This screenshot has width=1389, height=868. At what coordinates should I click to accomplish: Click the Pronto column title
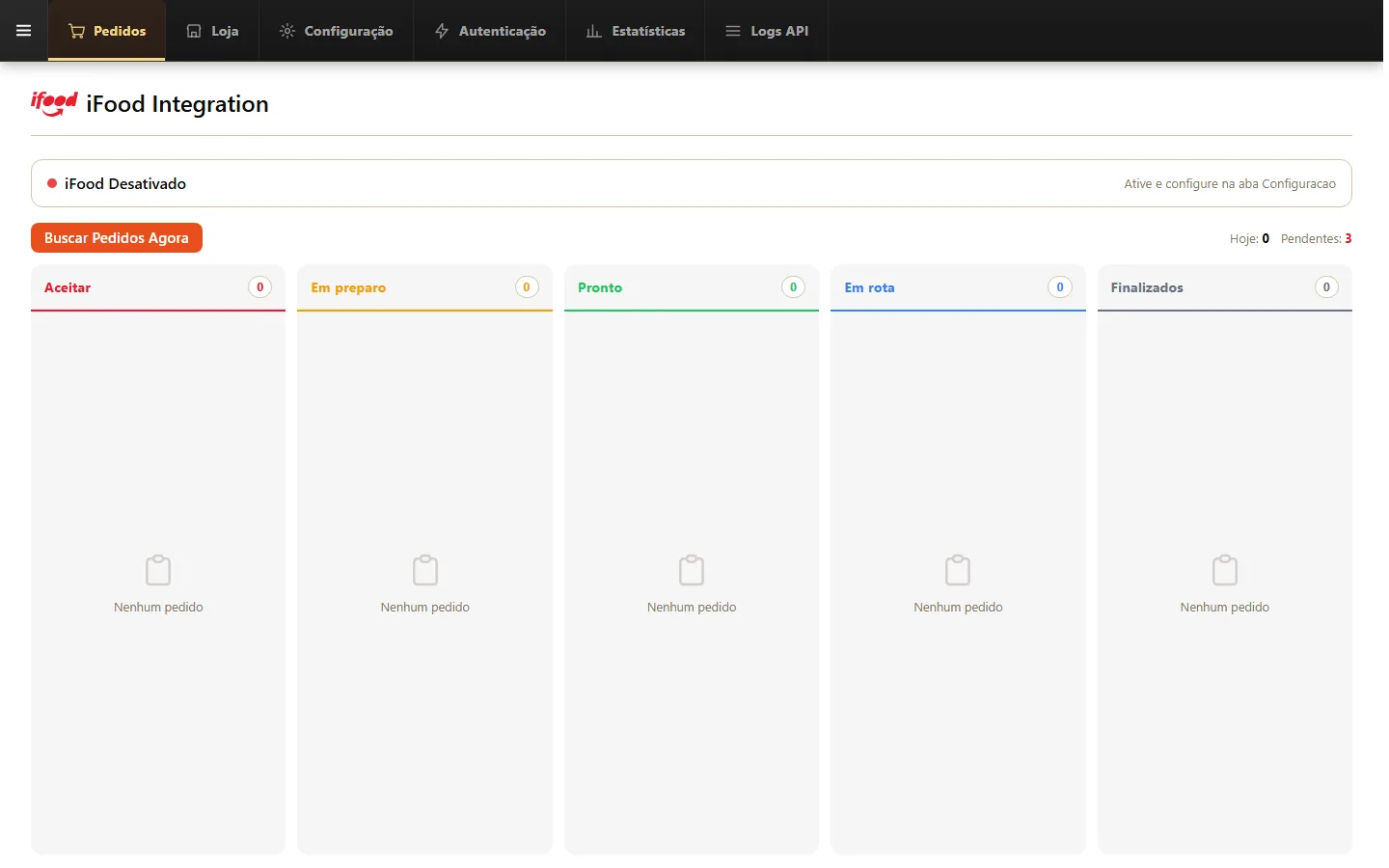coord(600,287)
